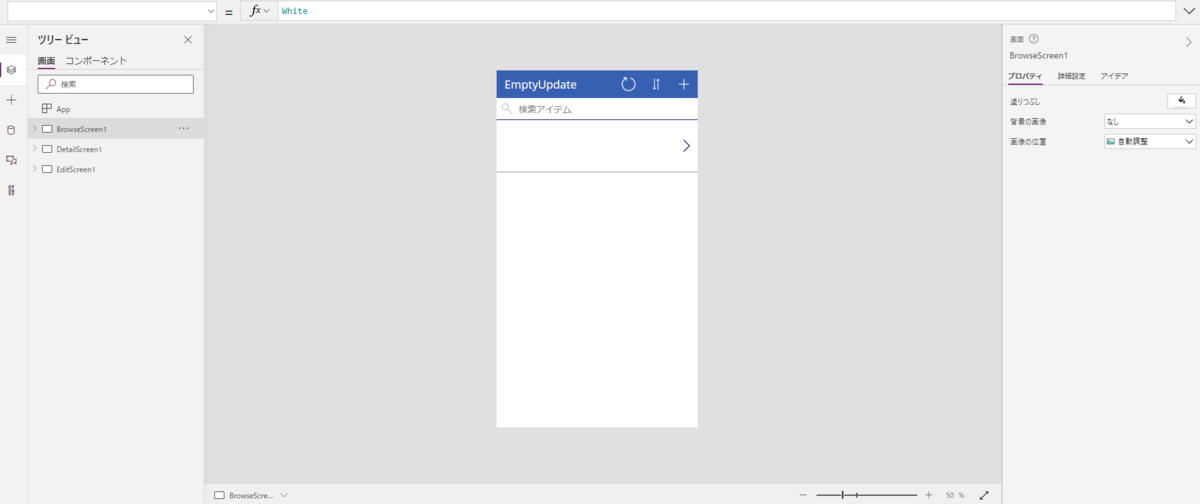
Task: Click the zoom slider handle
Action: coord(843,495)
